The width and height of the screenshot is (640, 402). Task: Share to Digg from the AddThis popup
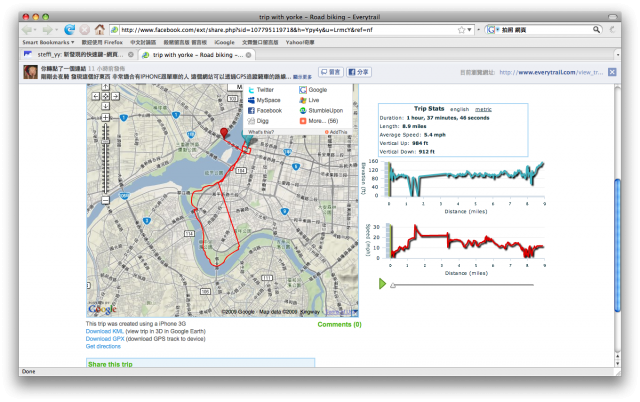pos(258,121)
